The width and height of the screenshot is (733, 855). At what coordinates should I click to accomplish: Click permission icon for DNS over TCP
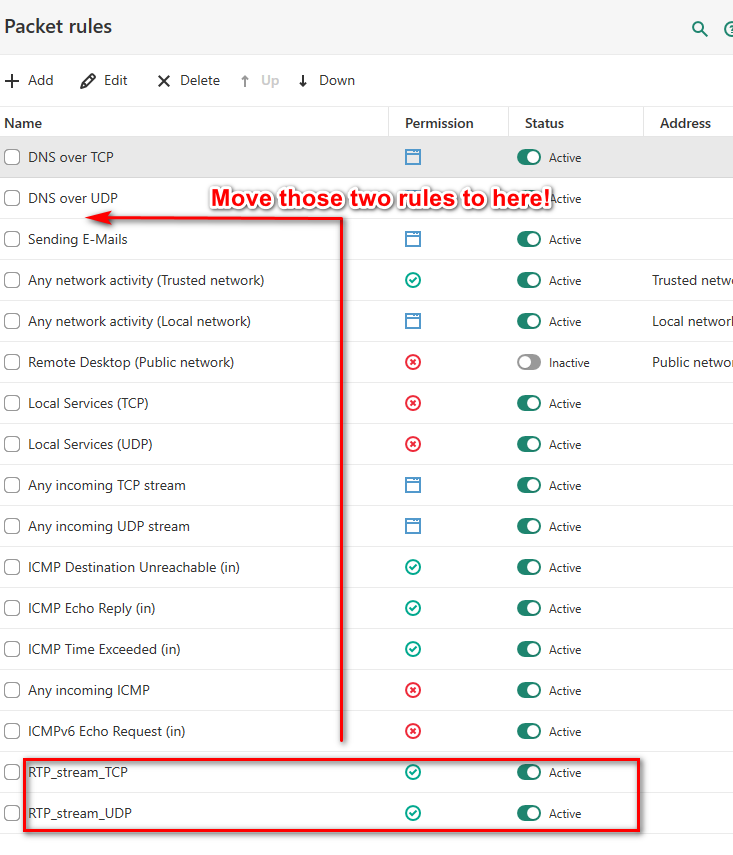(x=413, y=157)
